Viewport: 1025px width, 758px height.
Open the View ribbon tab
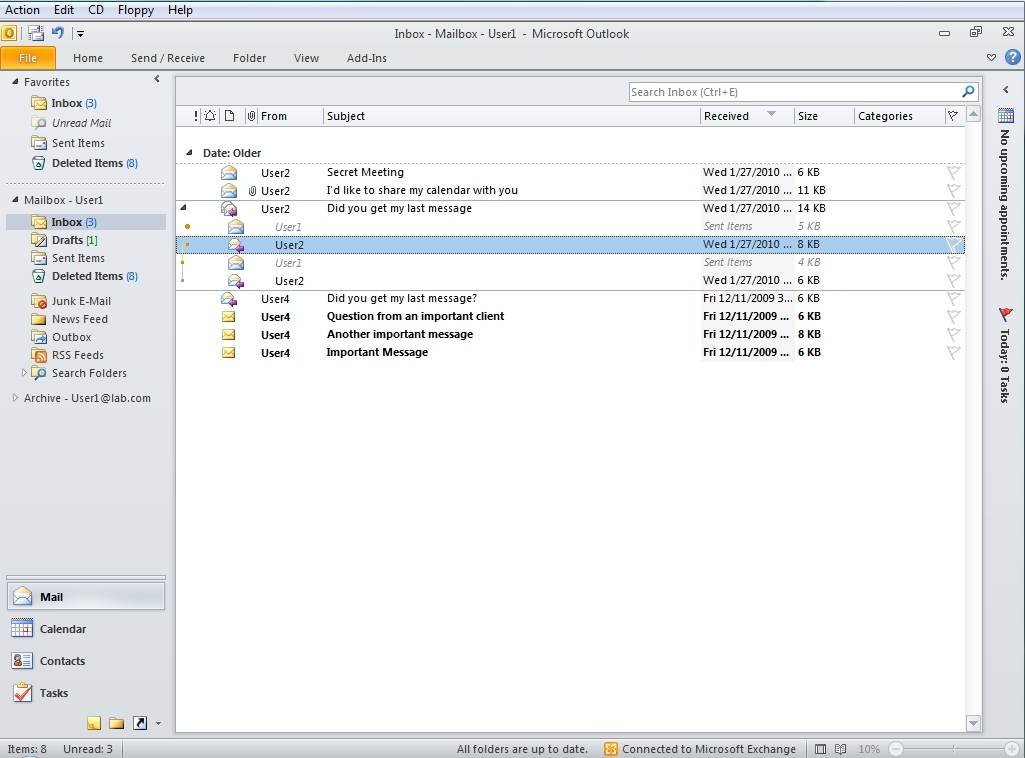click(x=306, y=58)
